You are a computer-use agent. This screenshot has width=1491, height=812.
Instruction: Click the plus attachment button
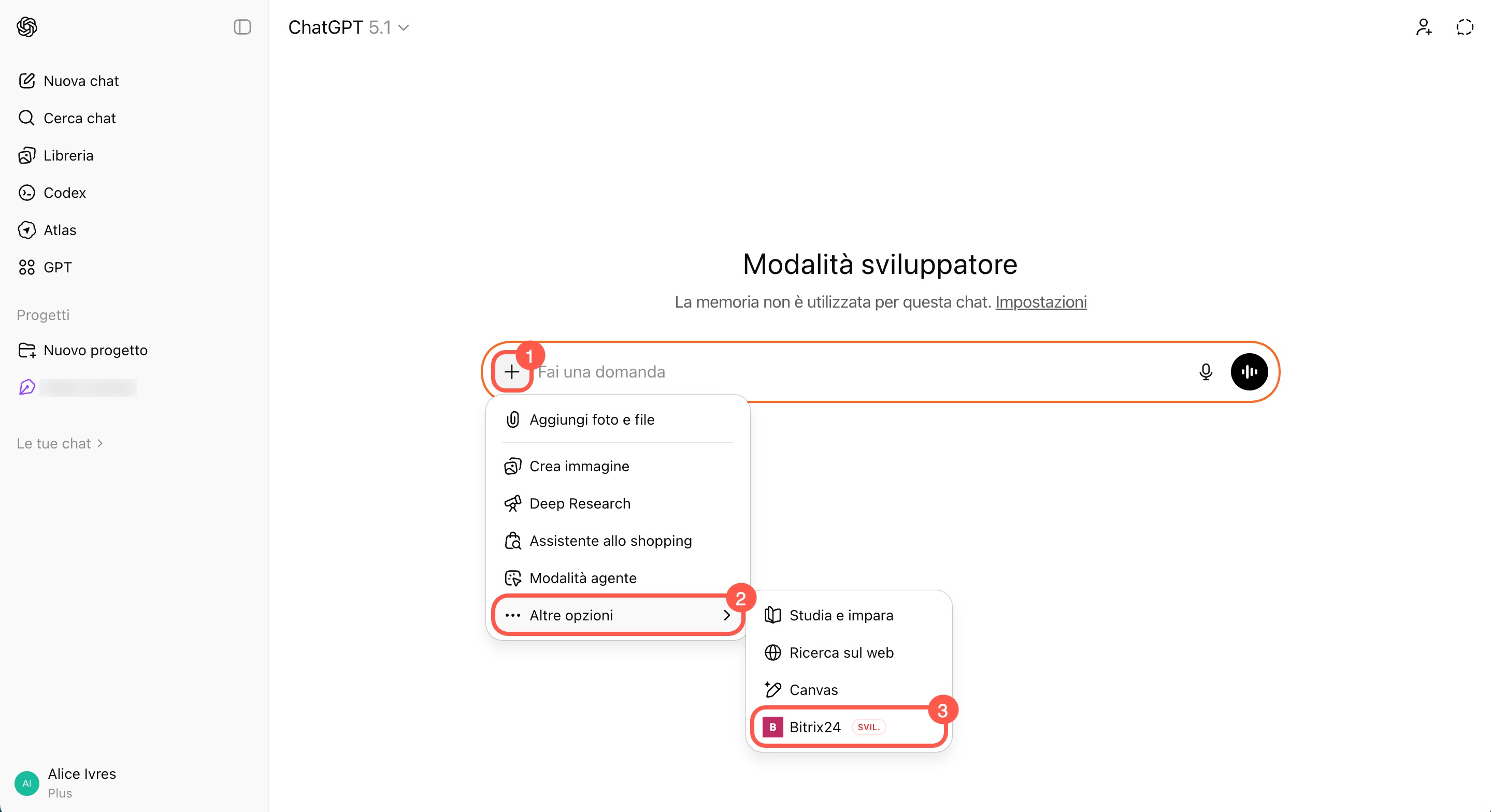(512, 372)
